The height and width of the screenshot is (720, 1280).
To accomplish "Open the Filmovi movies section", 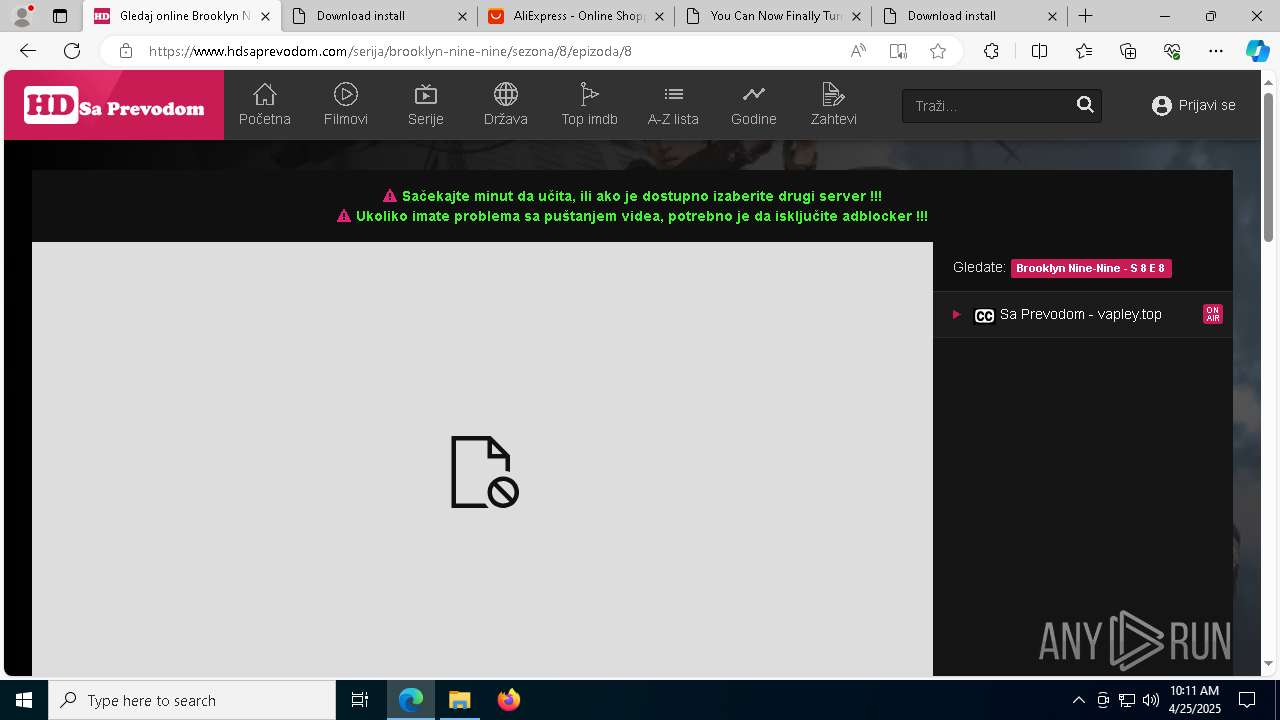I will pos(346,105).
